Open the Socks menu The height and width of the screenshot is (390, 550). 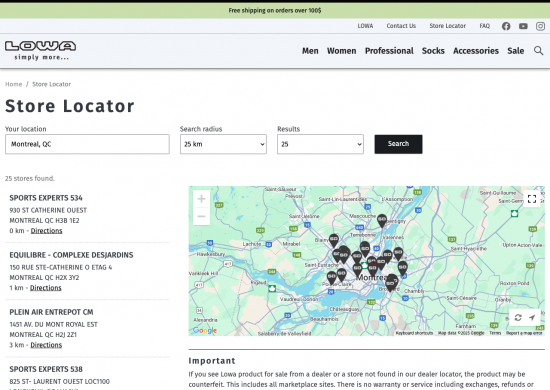click(x=433, y=51)
